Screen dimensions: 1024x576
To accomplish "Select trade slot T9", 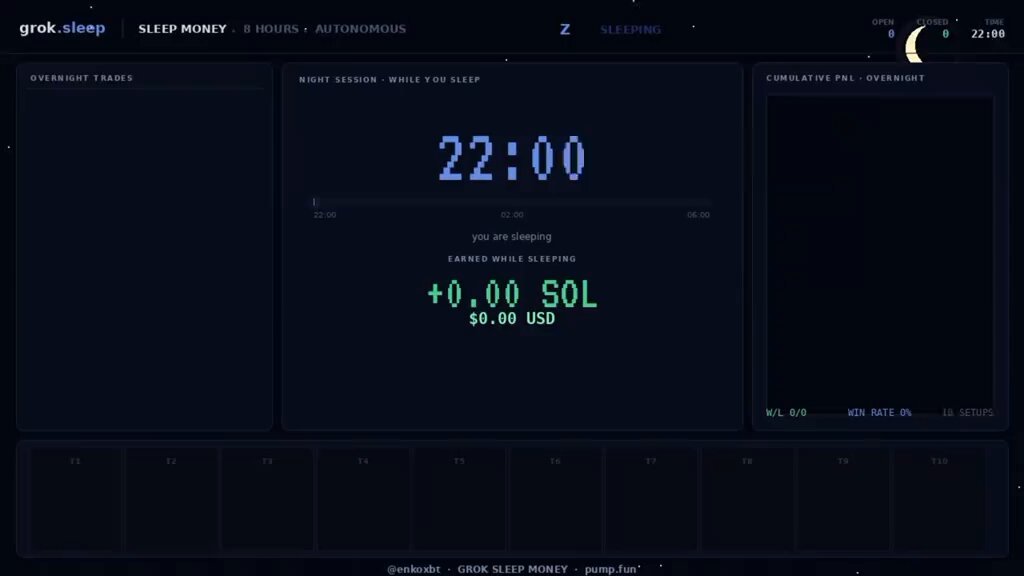I will click(843, 499).
